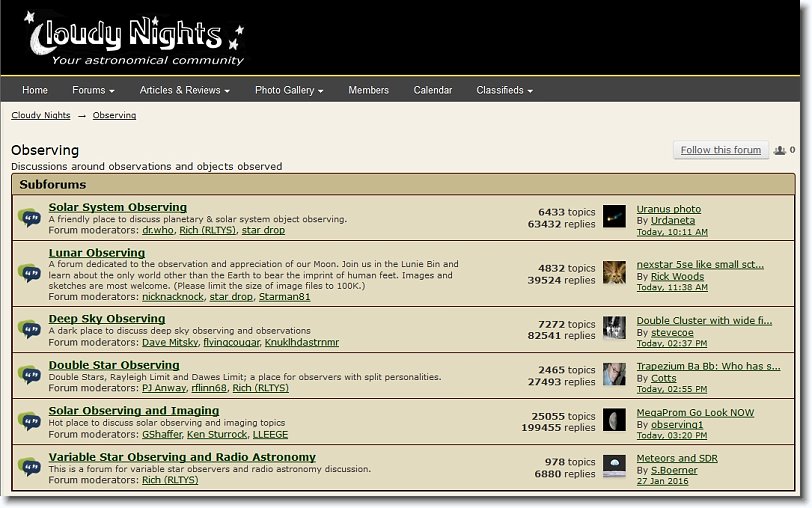The image size is (812, 508).
Task: Open moderator Knuklhdastrnmr's profile
Action: point(302,342)
